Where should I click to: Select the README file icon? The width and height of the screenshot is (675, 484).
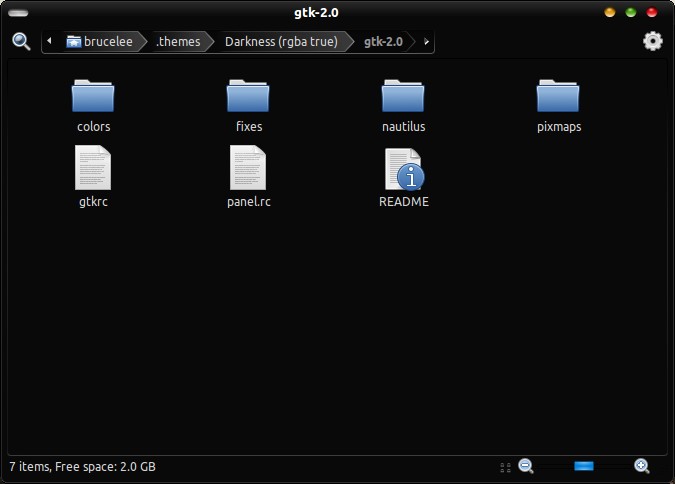404,169
